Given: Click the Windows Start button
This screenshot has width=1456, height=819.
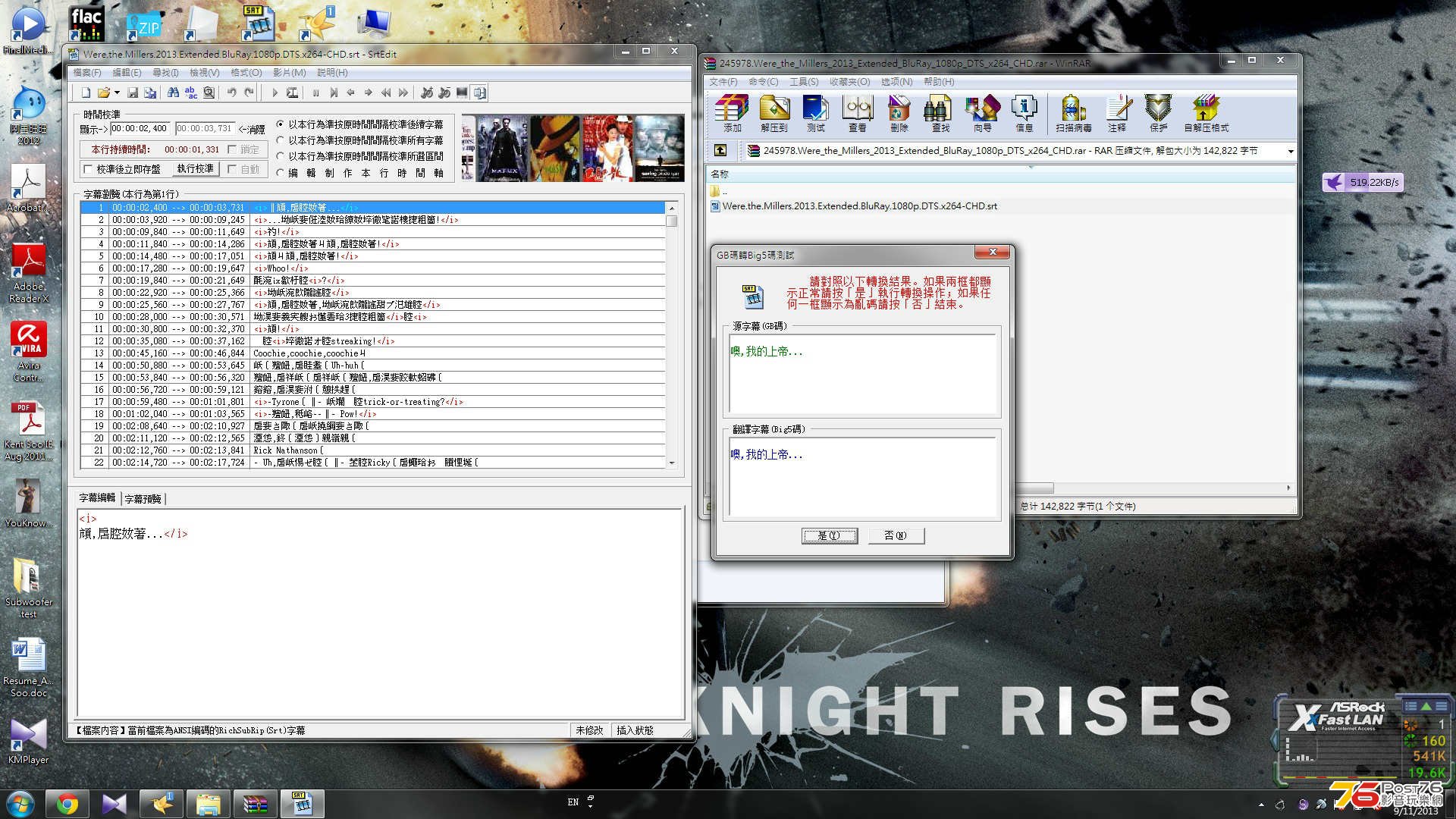Looking at the screenshot, I should point(20,804).
